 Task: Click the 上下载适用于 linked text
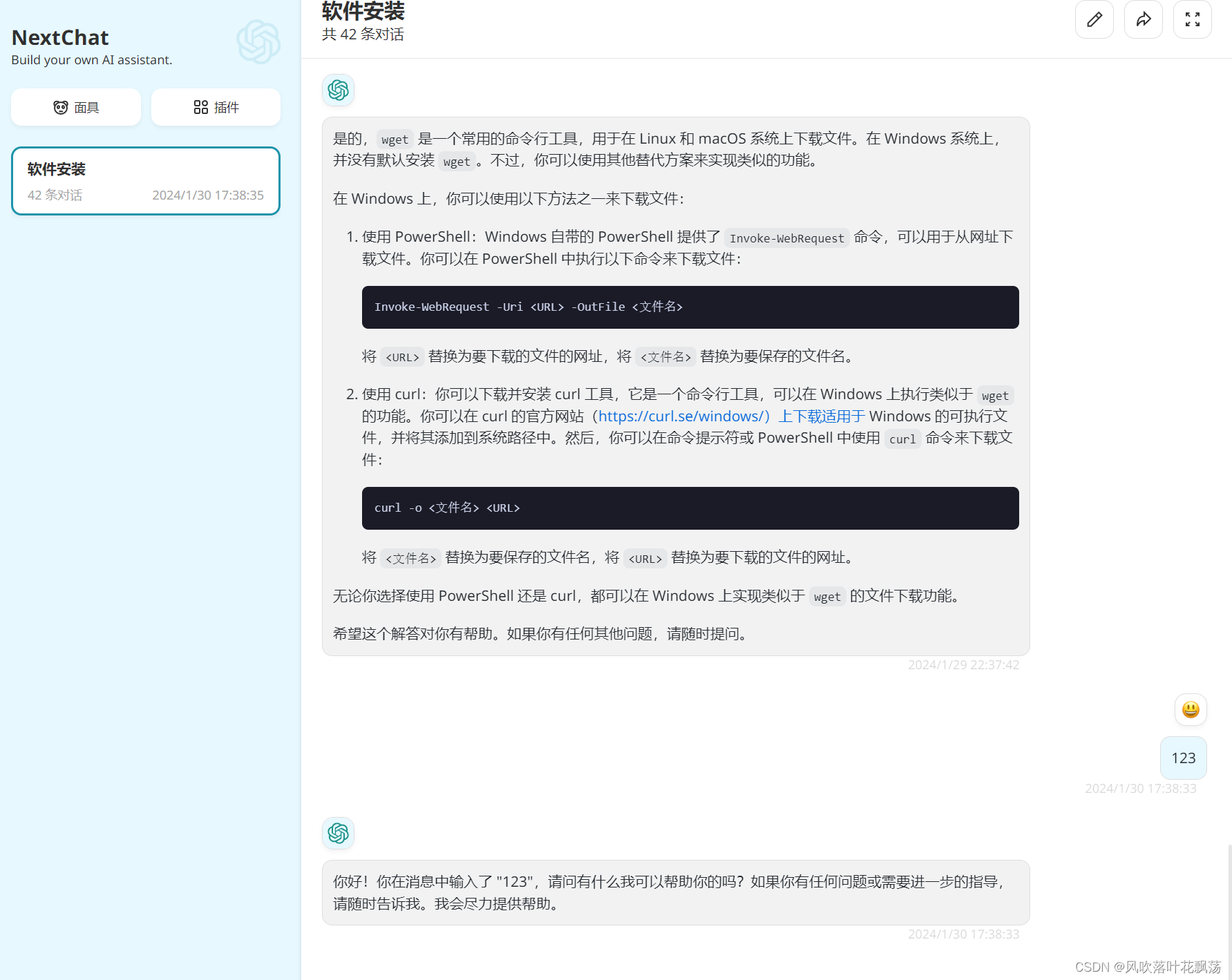pyautogui.click(x=822, y=416)
